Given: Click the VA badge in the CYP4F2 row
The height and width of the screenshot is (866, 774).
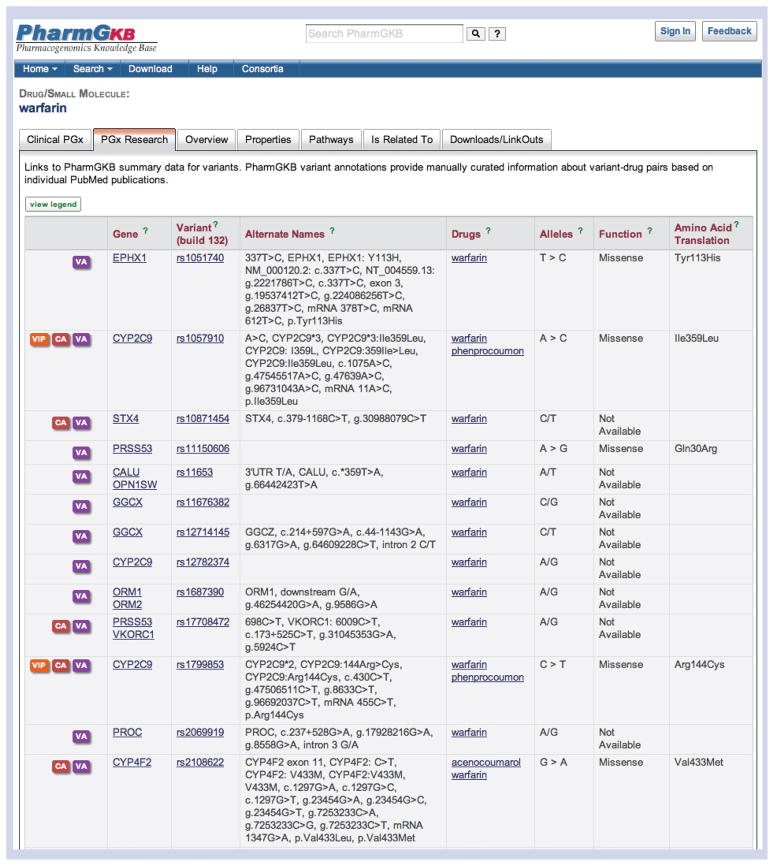Looking at the screenshot, I should tap(81, 767).
